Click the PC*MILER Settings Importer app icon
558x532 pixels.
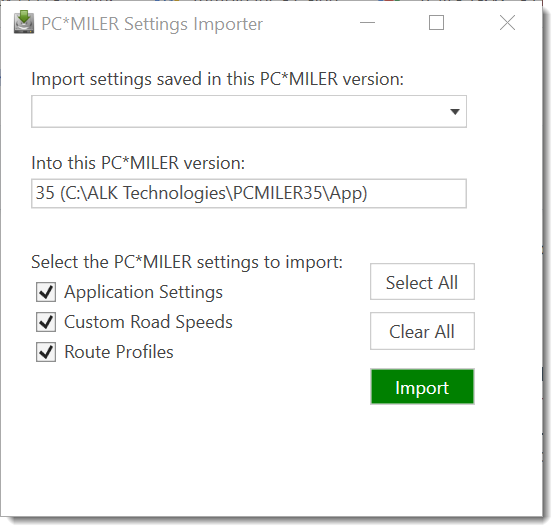(24, 22)
